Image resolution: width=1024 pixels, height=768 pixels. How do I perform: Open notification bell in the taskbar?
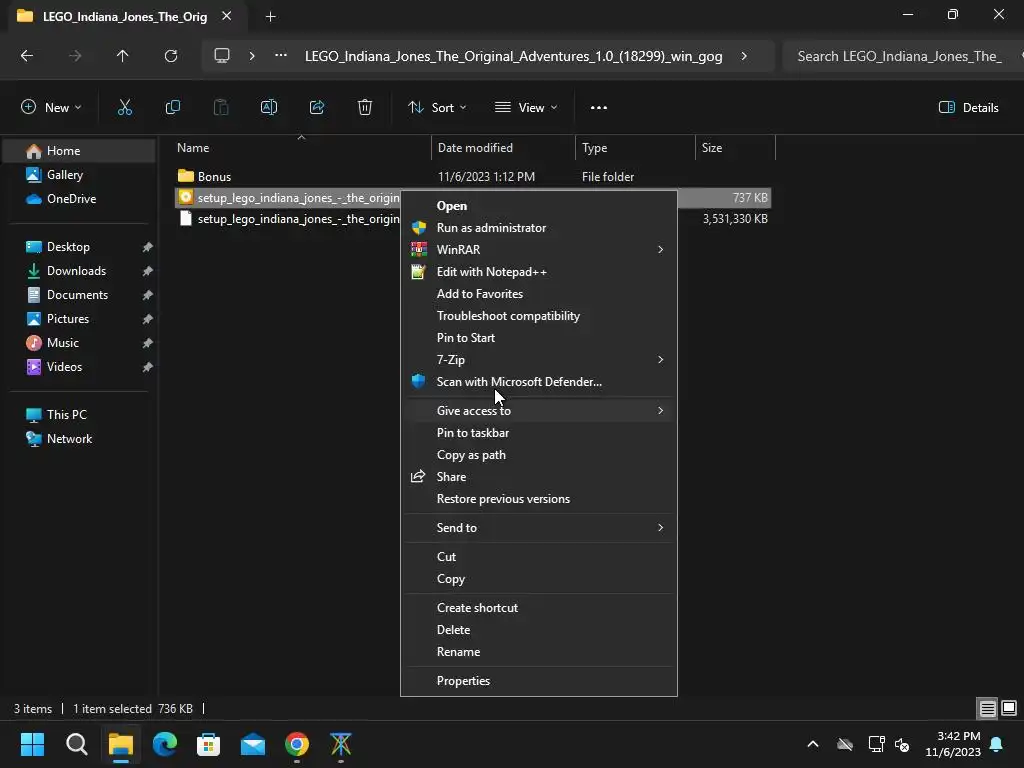pyautogui.click(x=997, y=744)
